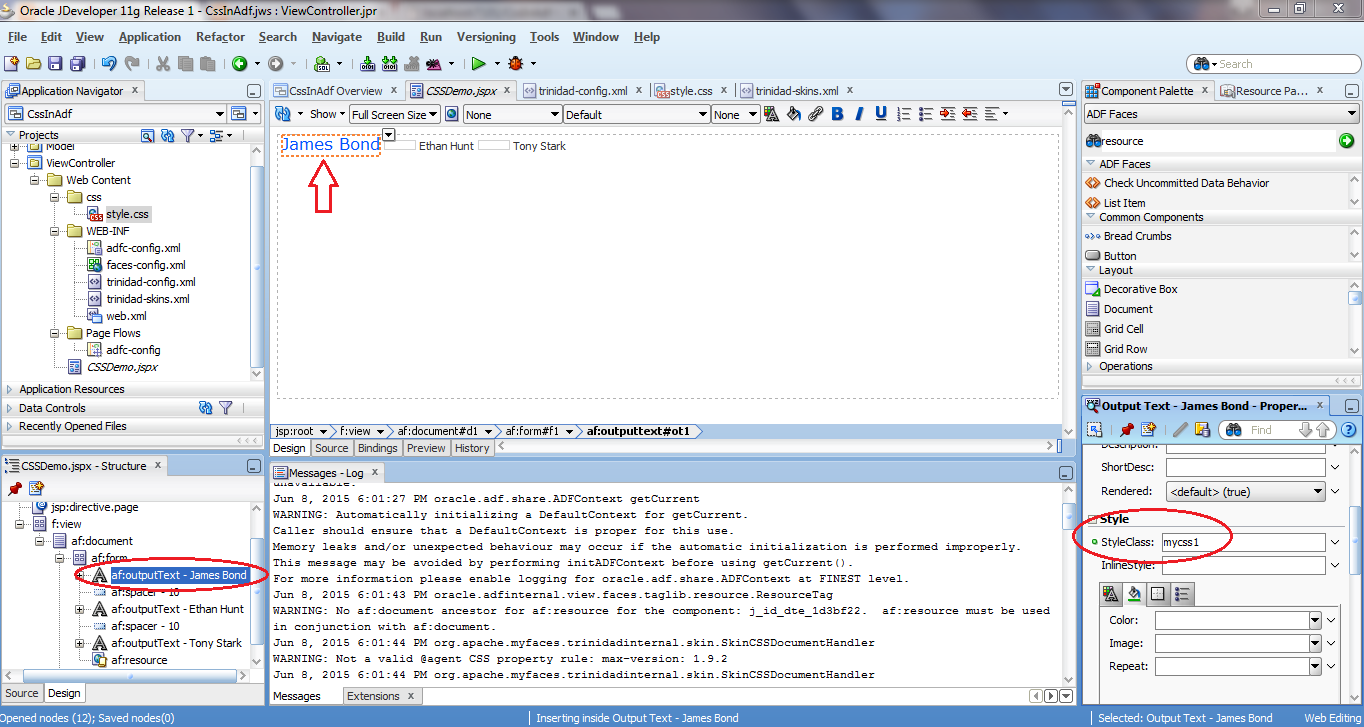Expand the Application Resources section
Viewport: 1364px width, 727px height.
coord(9,389)
